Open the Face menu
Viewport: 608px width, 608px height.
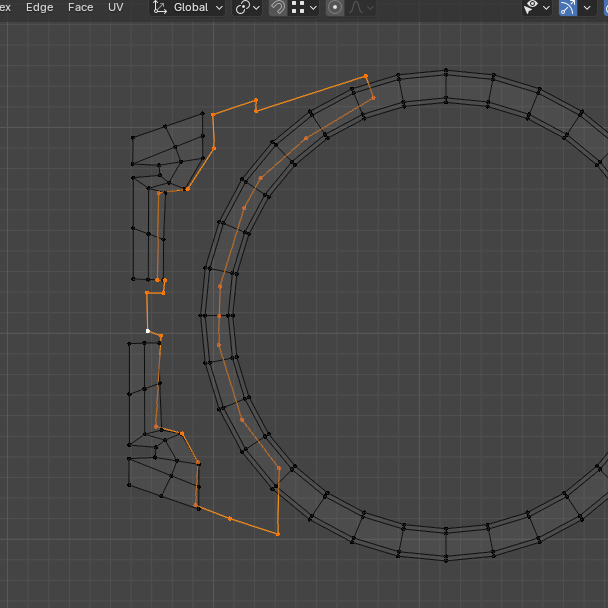click(x=80, y=7)
